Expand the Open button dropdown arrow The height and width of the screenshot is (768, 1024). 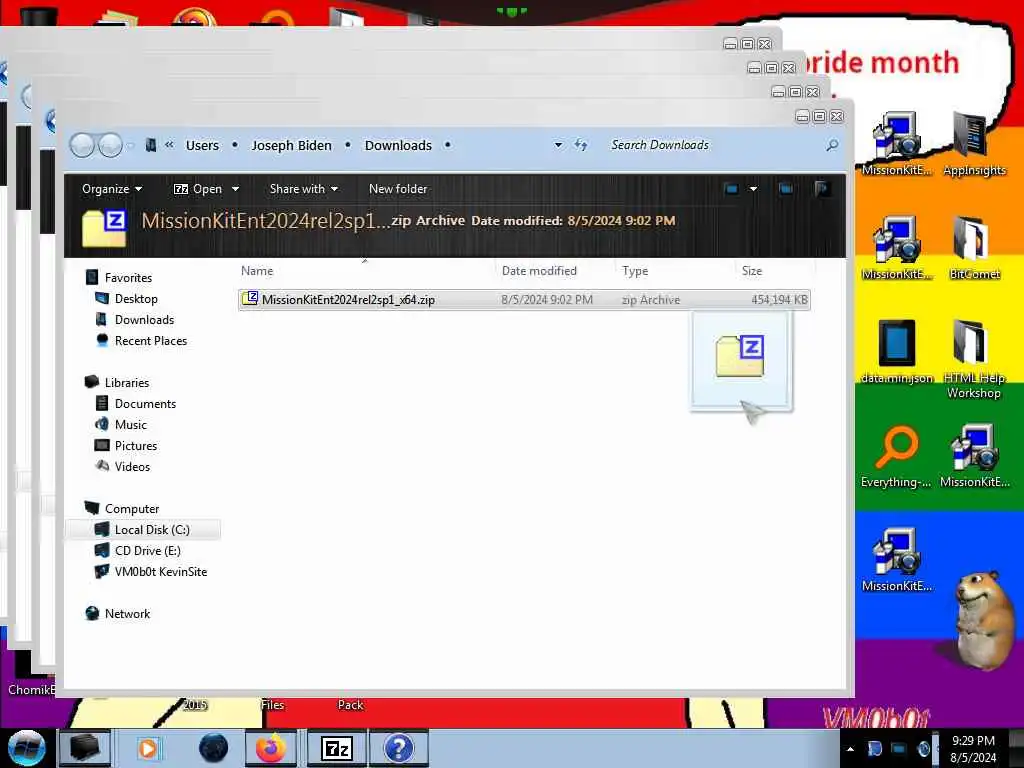pos(235,189)
